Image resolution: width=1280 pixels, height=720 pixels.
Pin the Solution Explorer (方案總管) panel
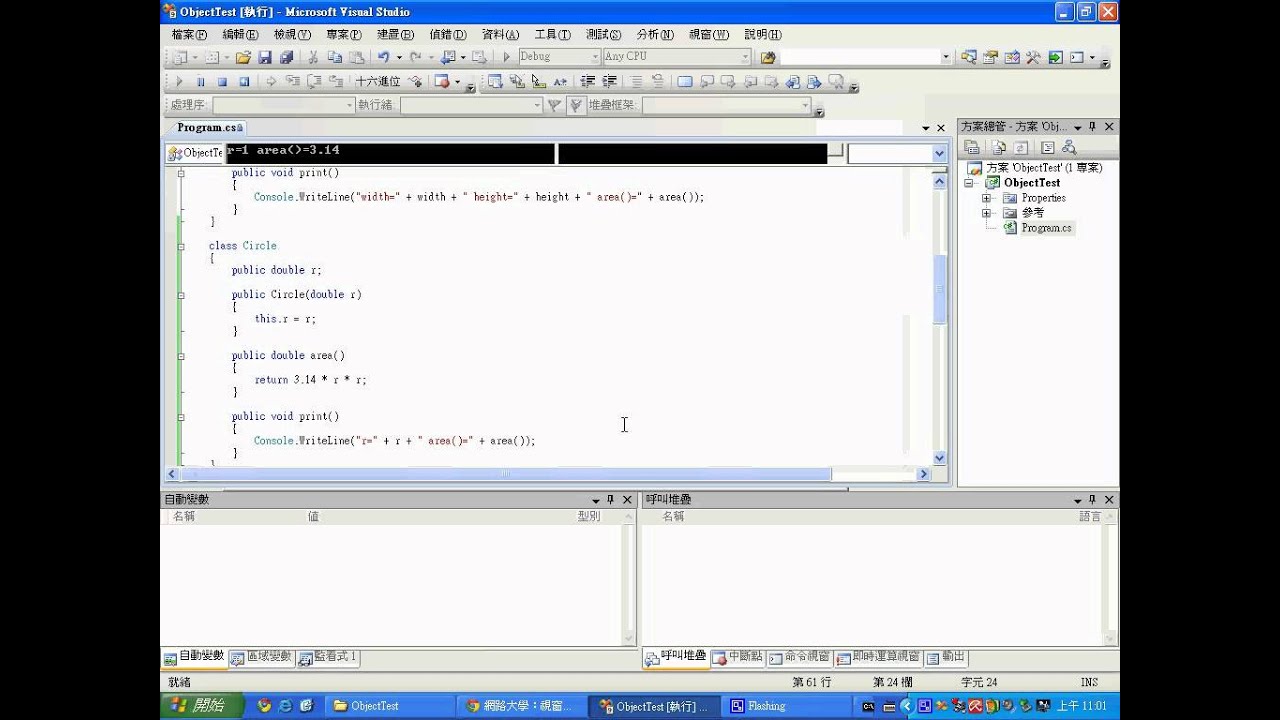(x=1093, y=127)
